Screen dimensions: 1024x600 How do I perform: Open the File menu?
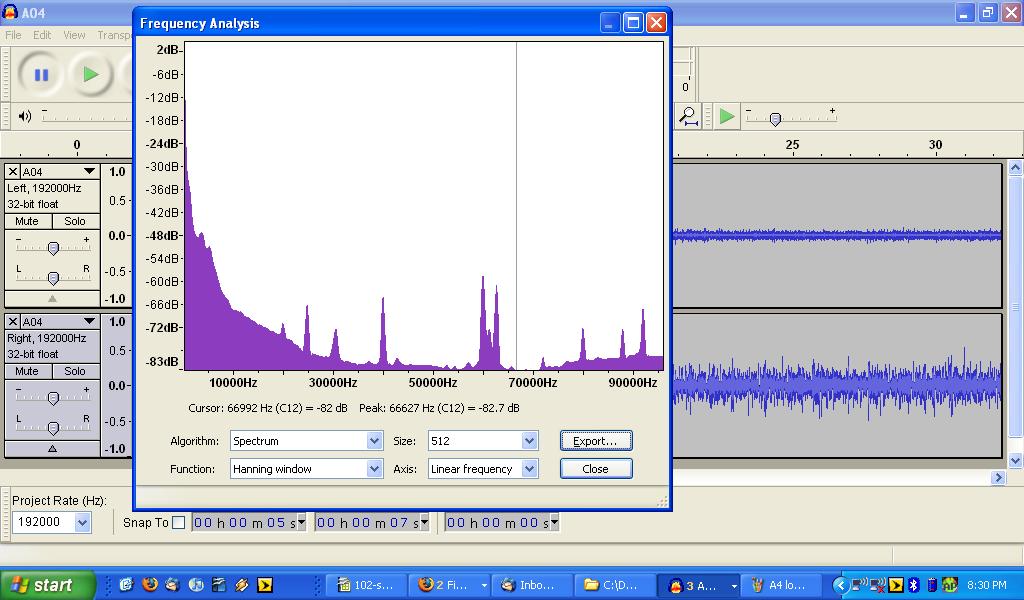click(x=13, y=35)
